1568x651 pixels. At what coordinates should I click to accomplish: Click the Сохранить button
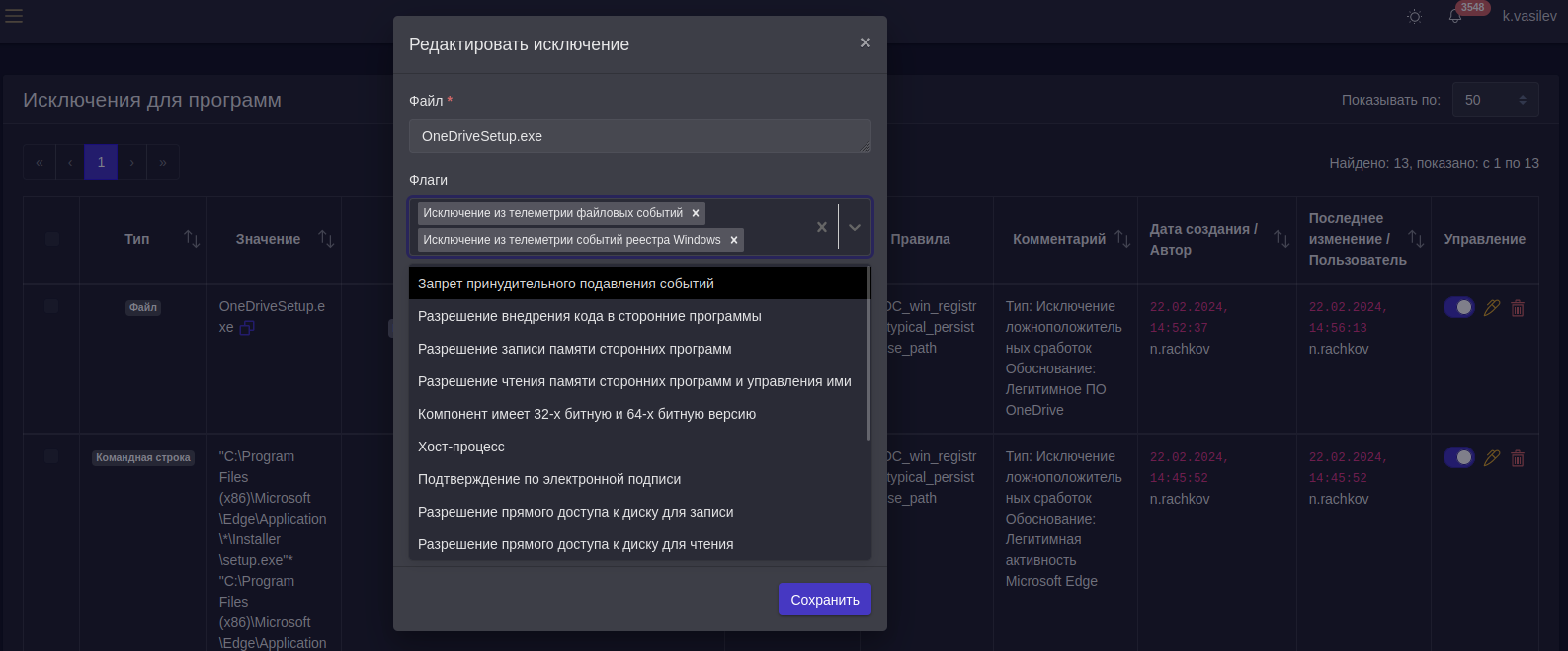point(824,600)
